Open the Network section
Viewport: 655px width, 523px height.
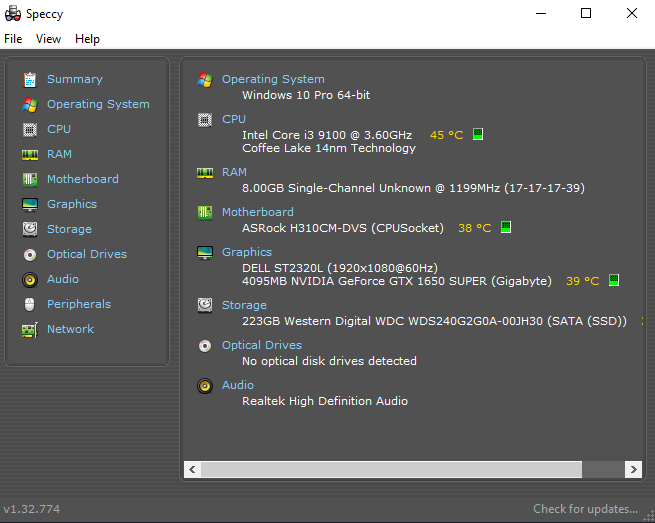[x=70, y=329]
